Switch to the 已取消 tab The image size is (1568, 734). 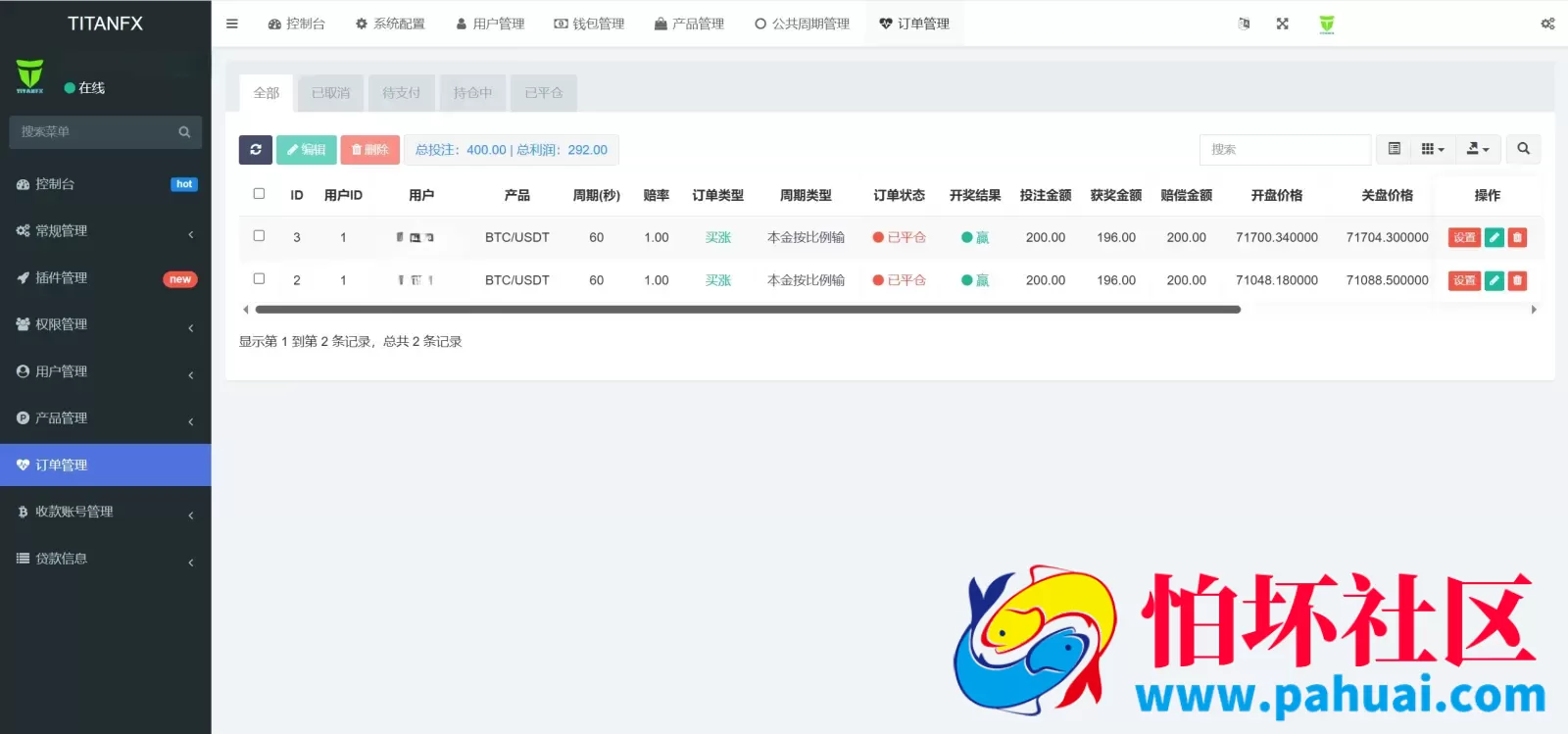tap(331, 93)
